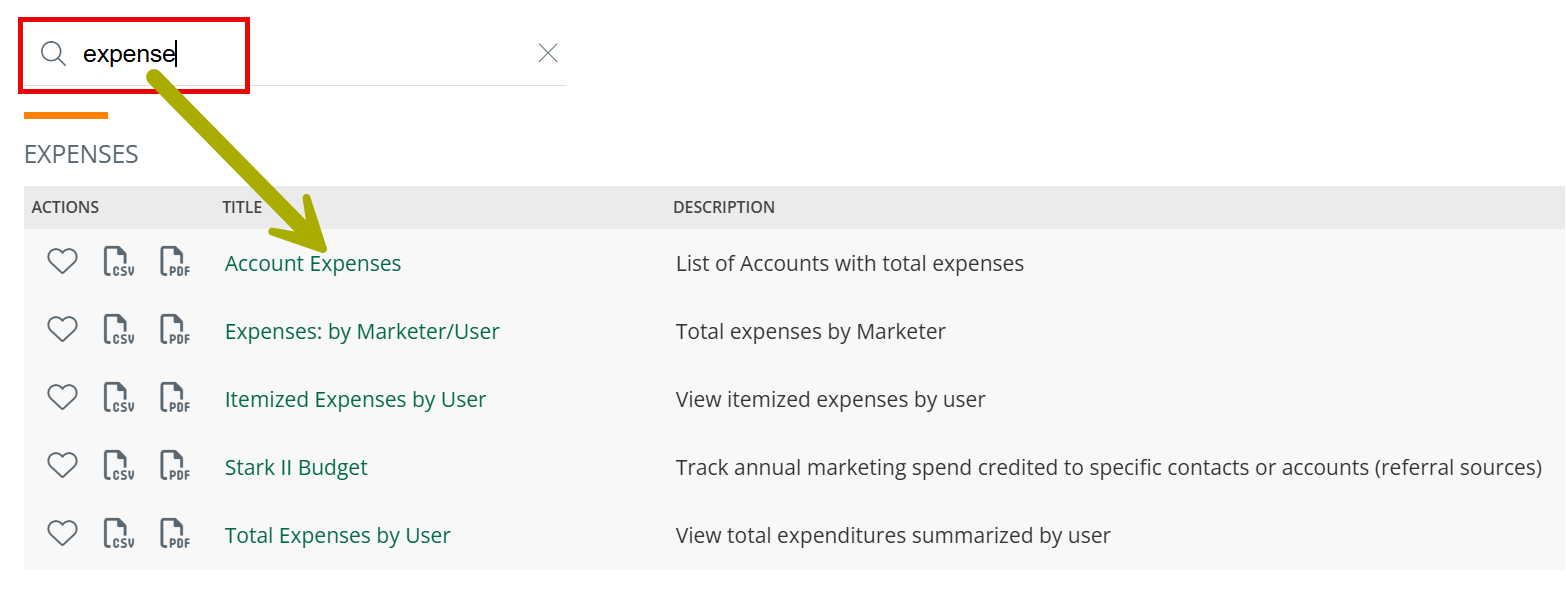The image size is (1566, 590).
Task: Mark Stark II Budget as favorite
Action: pos(63,466)
